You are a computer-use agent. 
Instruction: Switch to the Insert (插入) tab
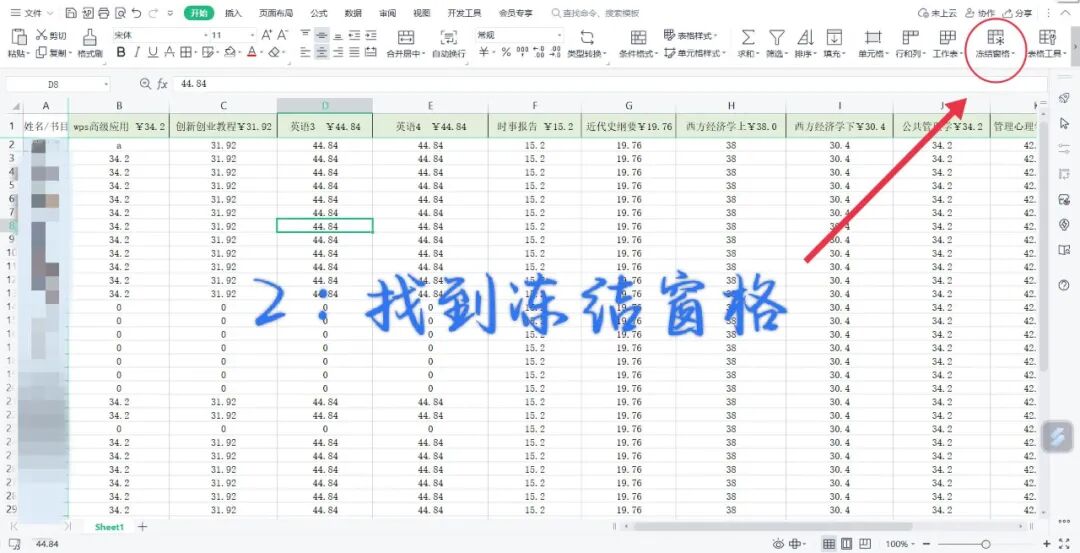[234, 13]
